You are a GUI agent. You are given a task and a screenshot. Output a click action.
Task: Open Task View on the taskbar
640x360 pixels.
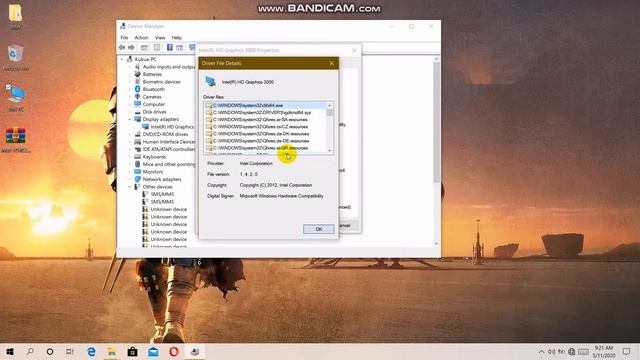point(70,351)
